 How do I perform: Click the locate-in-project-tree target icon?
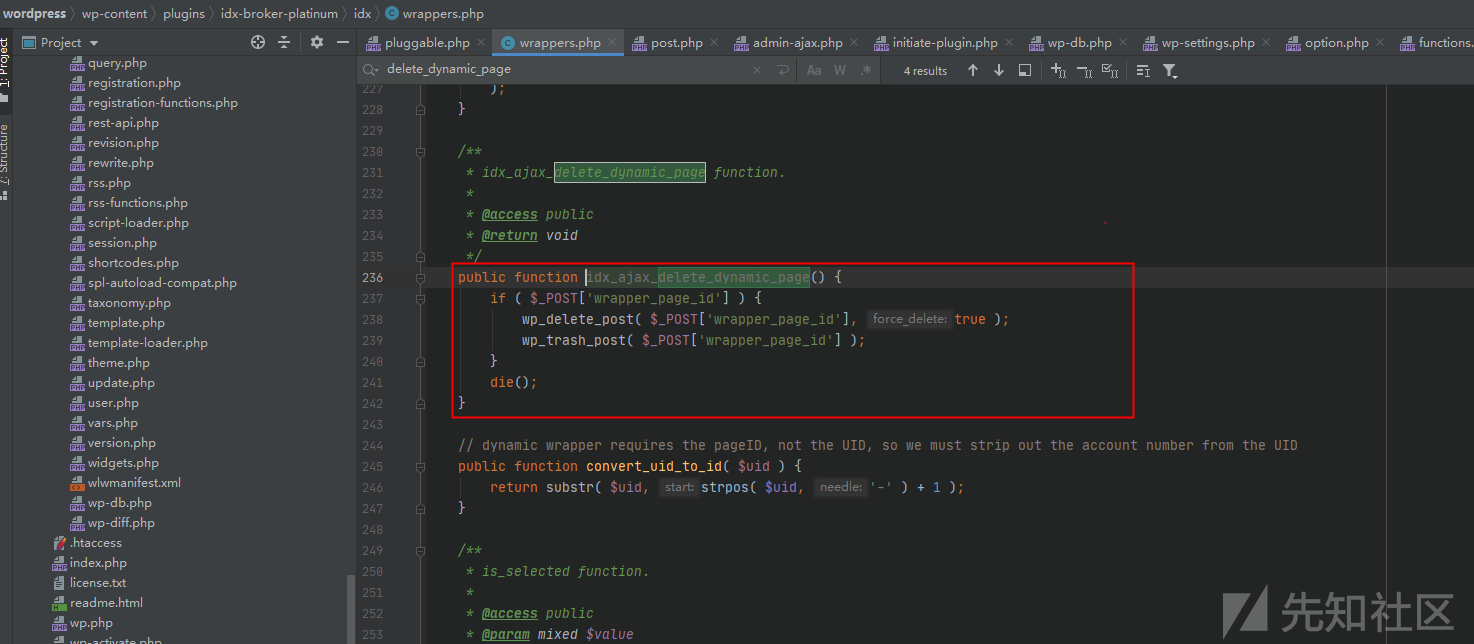coord(258,42)
